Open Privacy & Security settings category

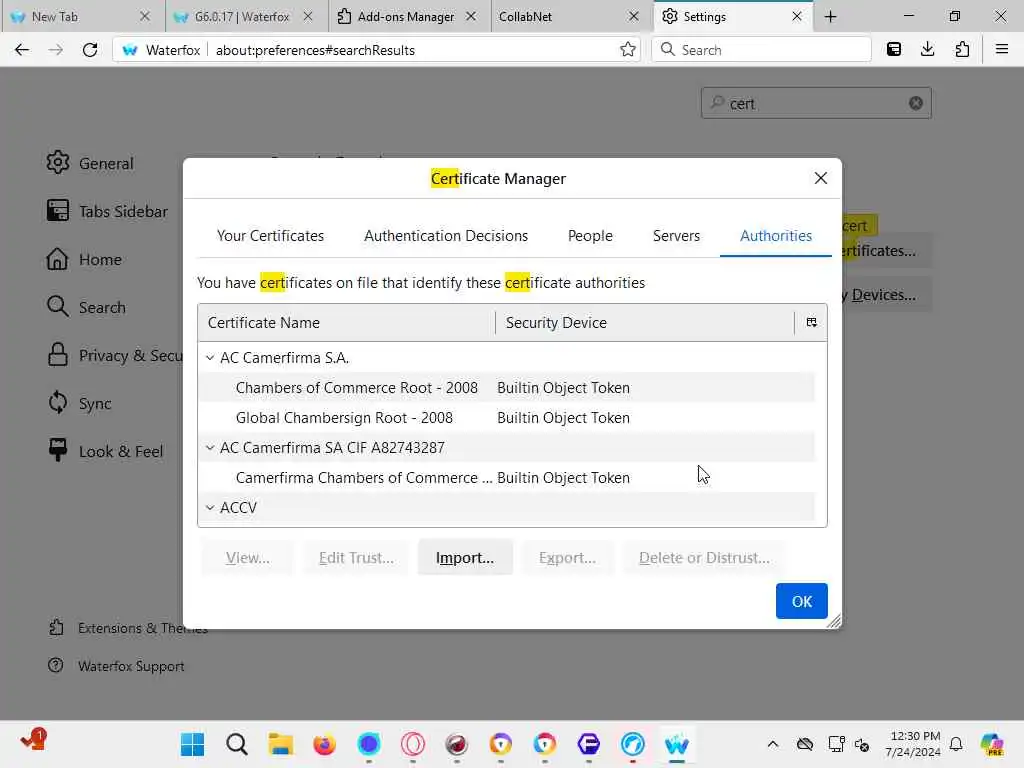[x=114, y=355]
